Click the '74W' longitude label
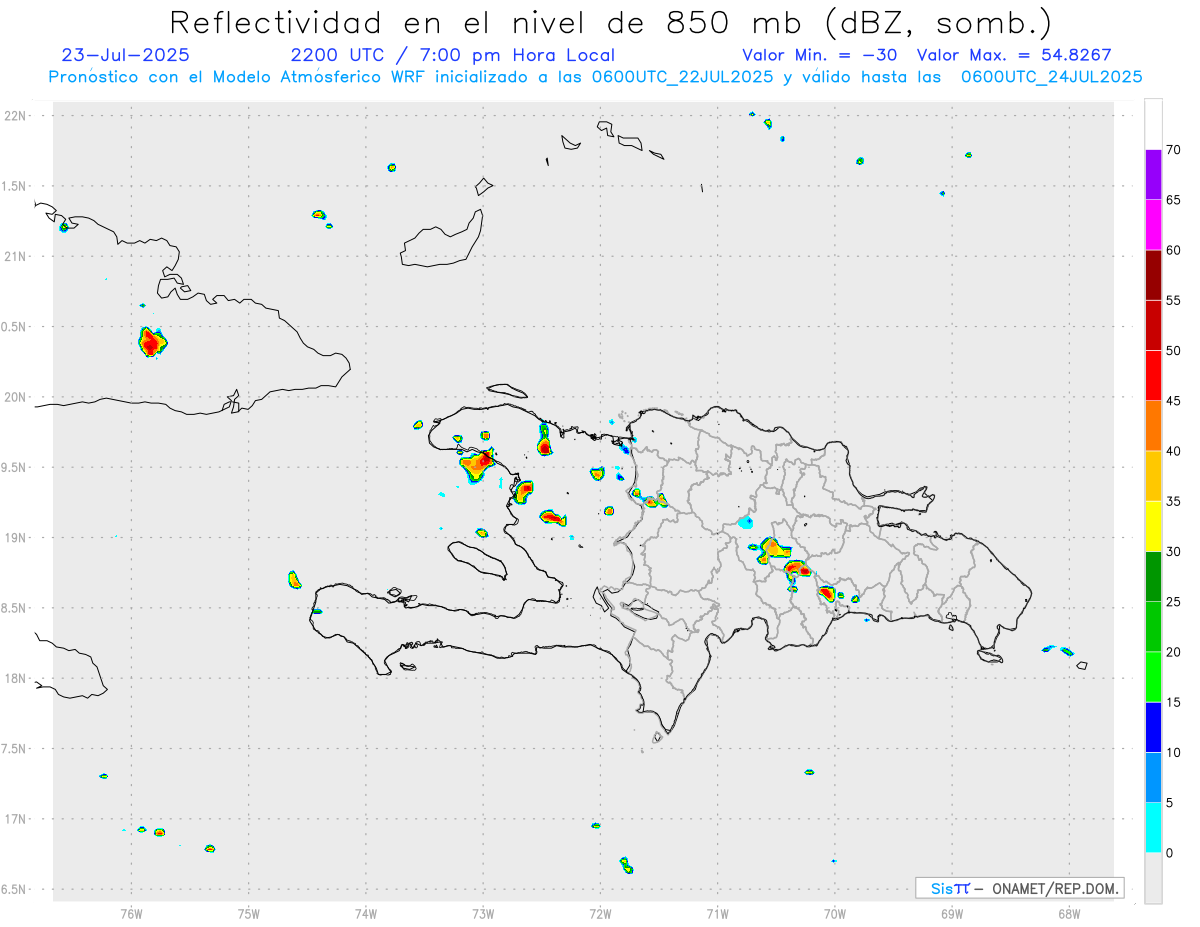Viewport: 1200px width, 927px height. click(366, 912)
